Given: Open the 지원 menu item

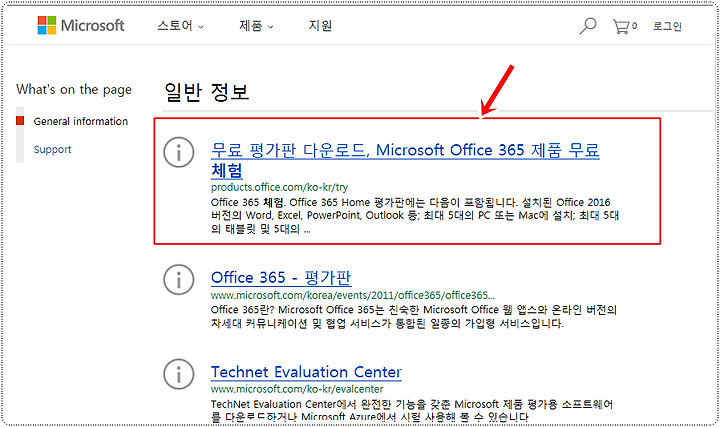Looking at the screenshot, I should [x=320, y=26].
